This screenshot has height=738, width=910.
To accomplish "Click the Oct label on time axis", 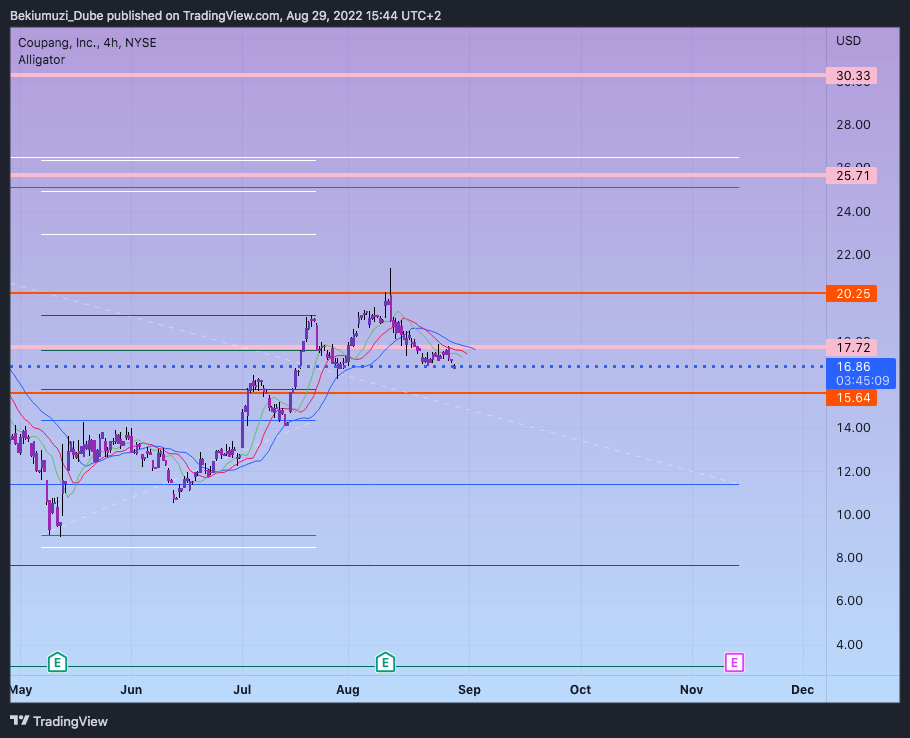I will click(x=580, y=689).
